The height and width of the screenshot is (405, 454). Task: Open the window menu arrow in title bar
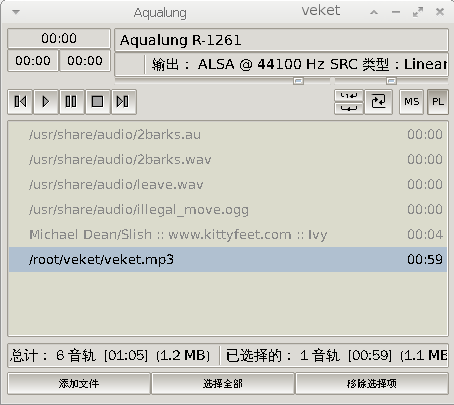pos(16,12)
